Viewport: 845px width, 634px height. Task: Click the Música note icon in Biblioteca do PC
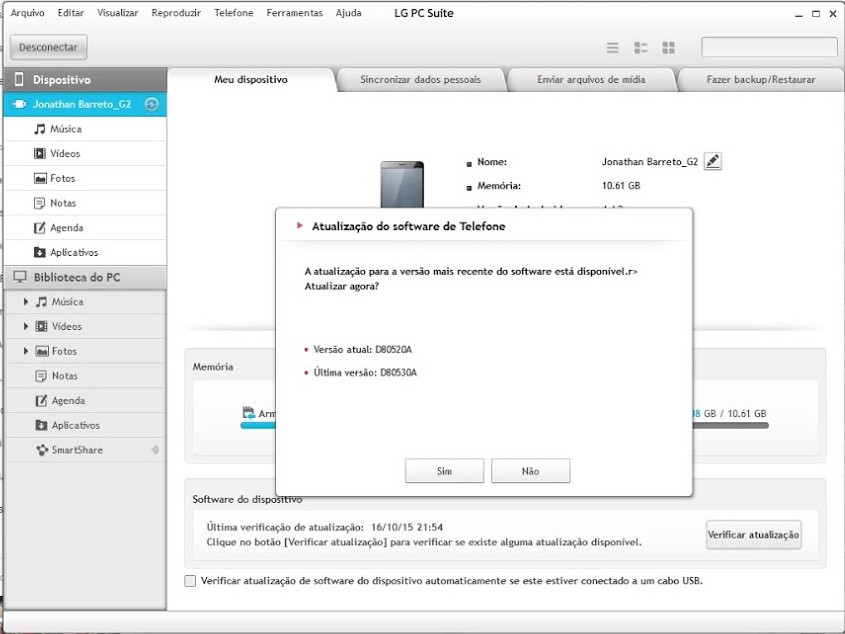(41, 302)
